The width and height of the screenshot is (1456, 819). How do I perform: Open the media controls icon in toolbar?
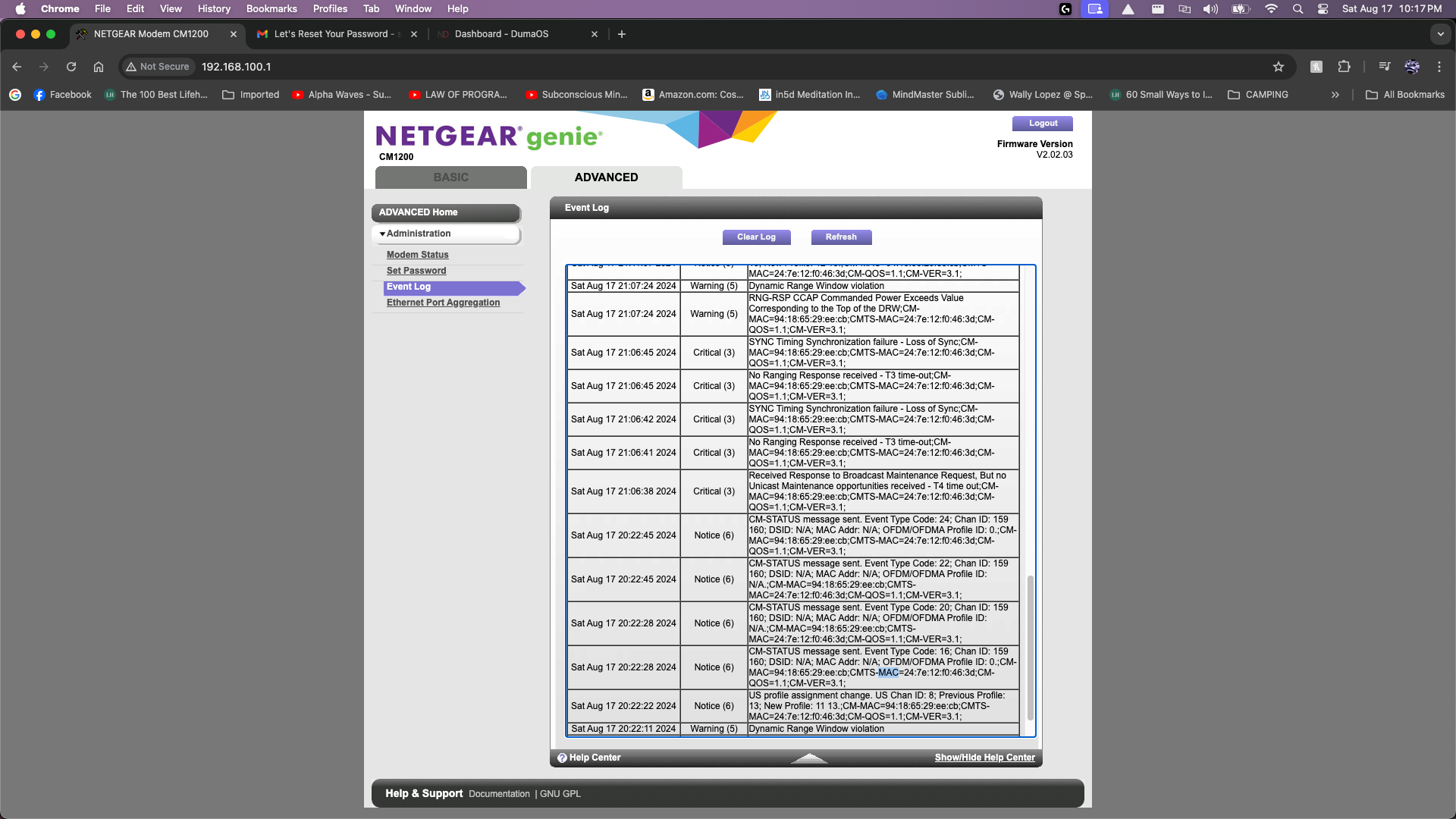click(x=1383, y=67)
